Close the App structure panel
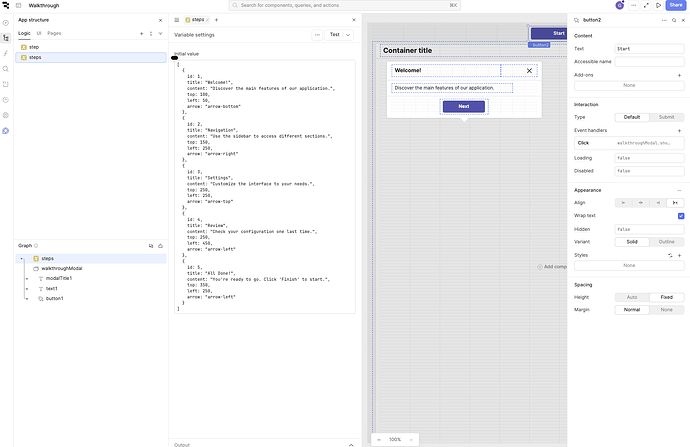 pyautogui.click(x=160, y=19)
